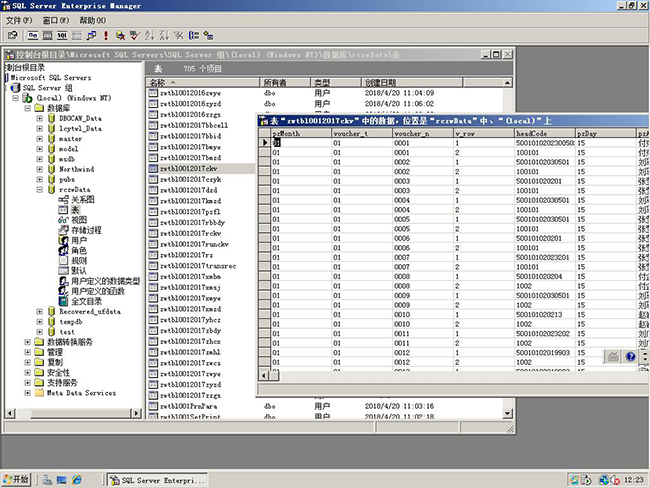Screen dimensions: 650x488
Task: Click the Sort ascending A-Z icon
Action: (x=149, y=36)
